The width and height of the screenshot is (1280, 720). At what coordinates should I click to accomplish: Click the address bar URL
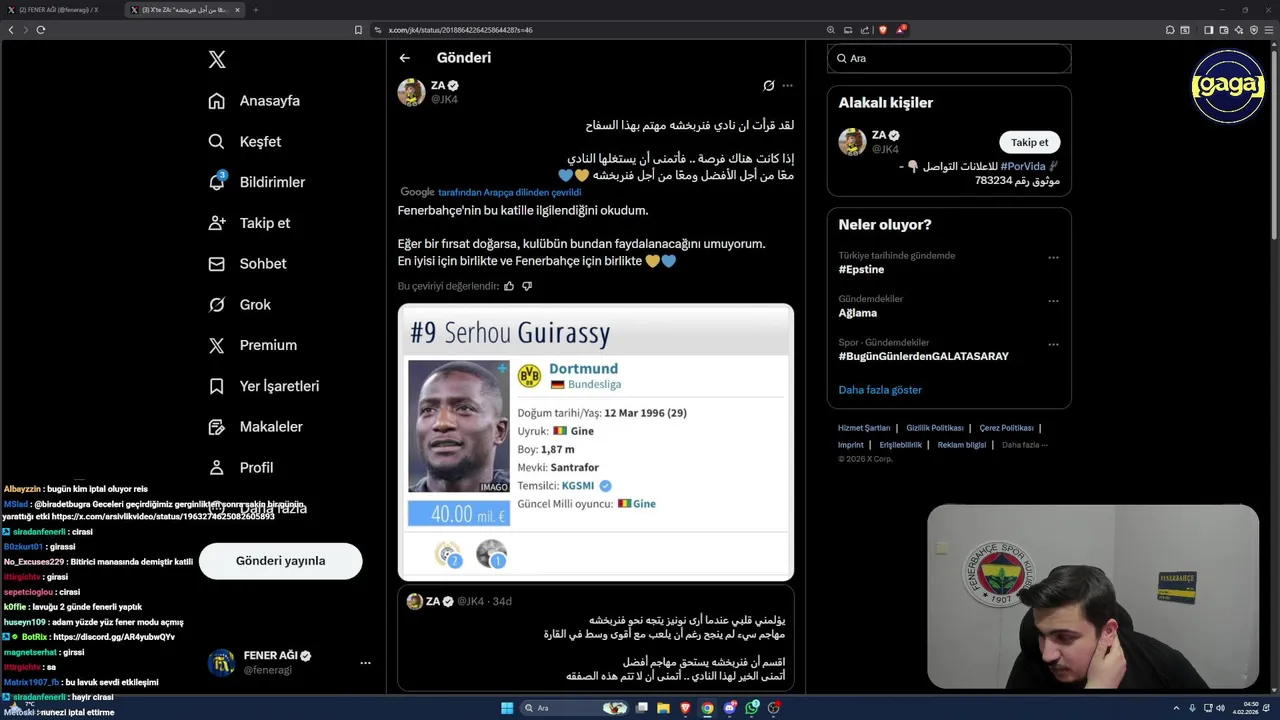click(460, 30)
